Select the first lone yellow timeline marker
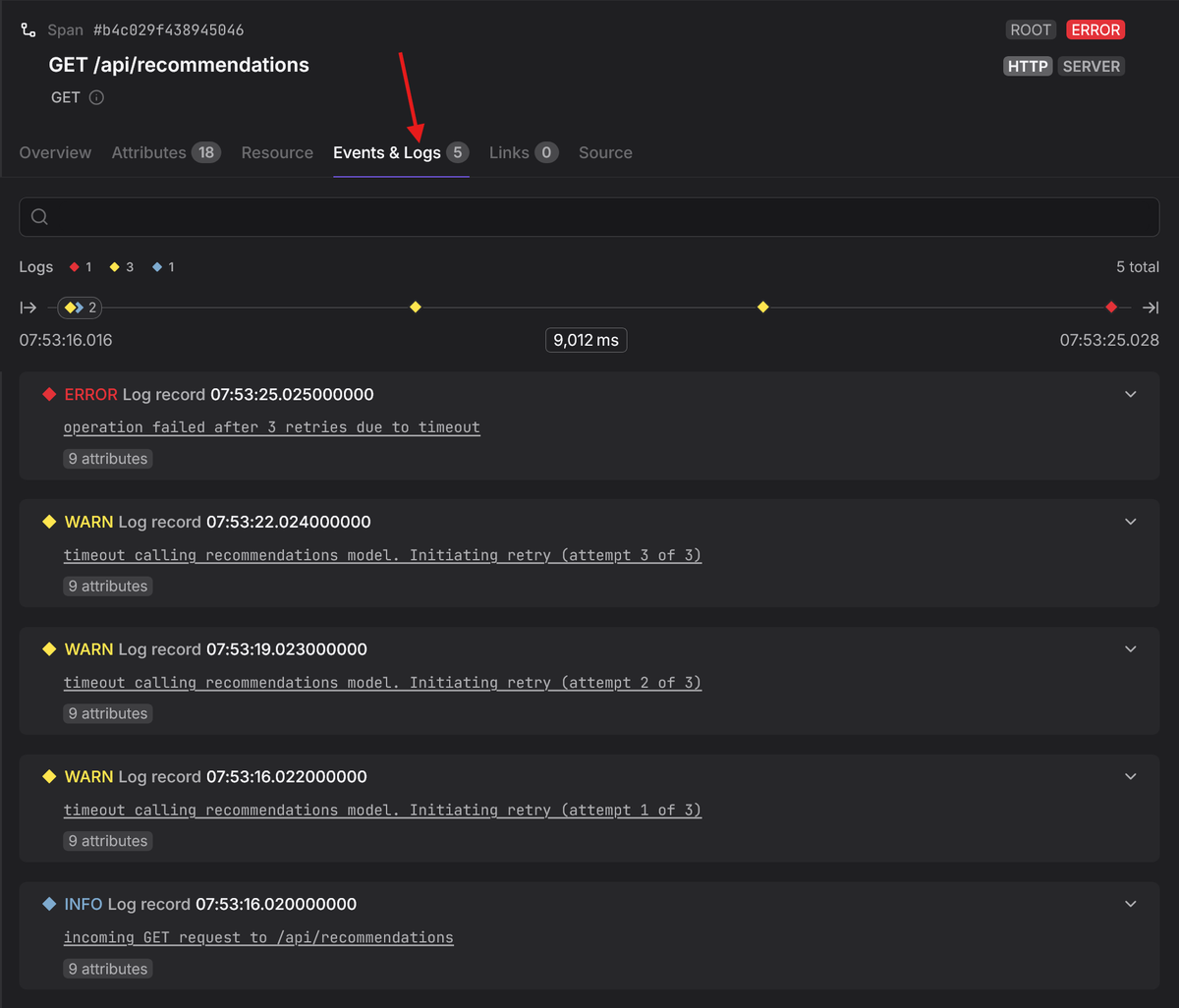 pyautogui.click(x=416, y=308)
